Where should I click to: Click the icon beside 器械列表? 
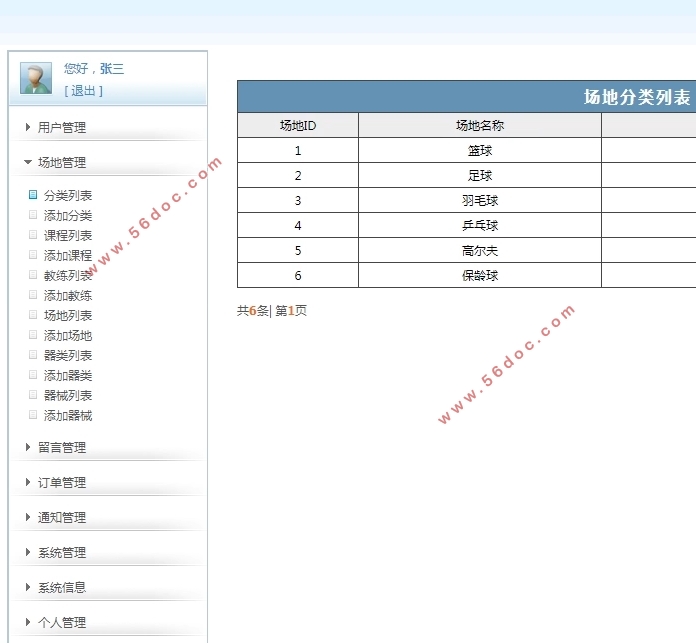(x=33, y=396)
